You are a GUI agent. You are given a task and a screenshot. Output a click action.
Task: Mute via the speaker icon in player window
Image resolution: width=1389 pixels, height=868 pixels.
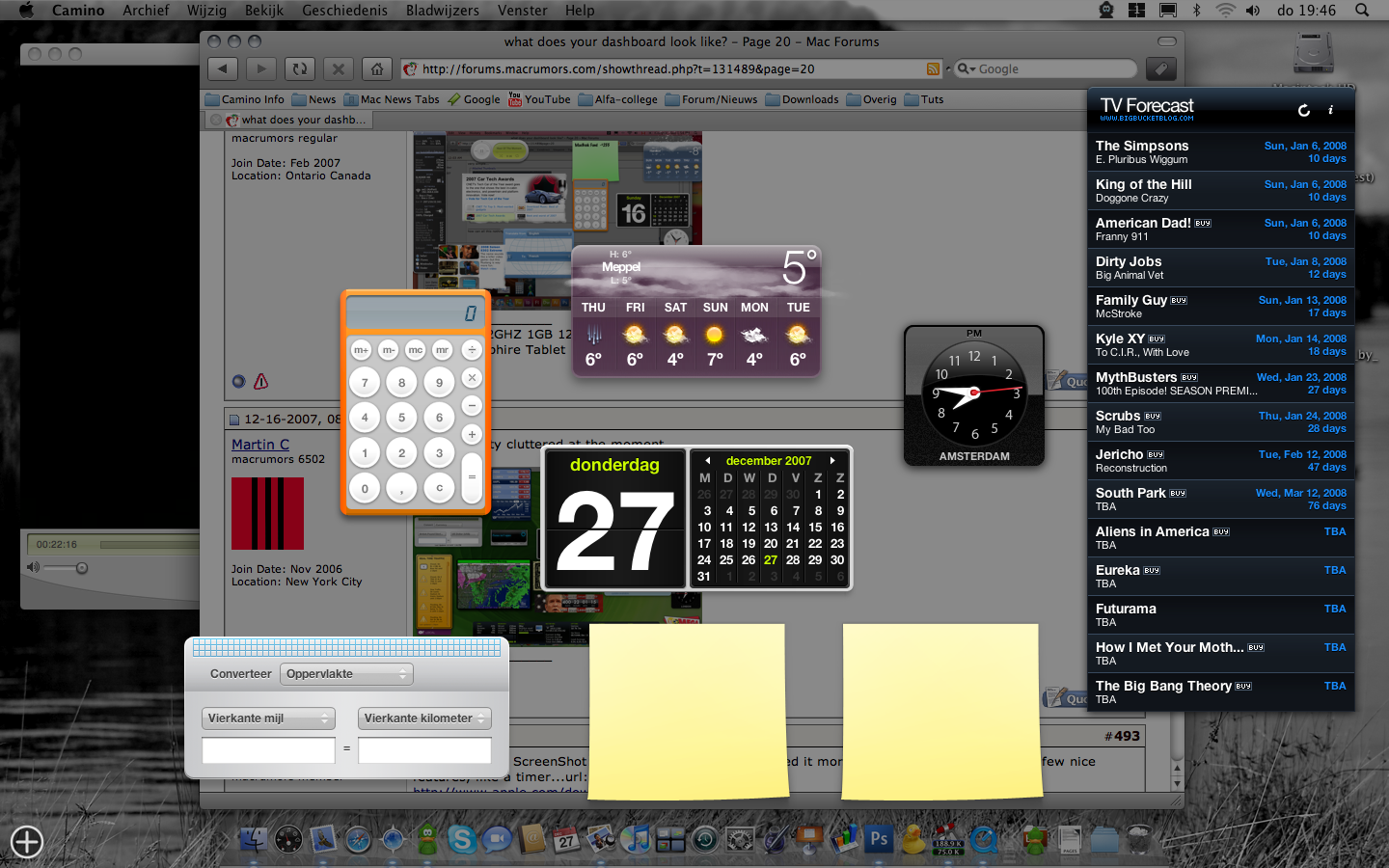(x=34, y=567)
